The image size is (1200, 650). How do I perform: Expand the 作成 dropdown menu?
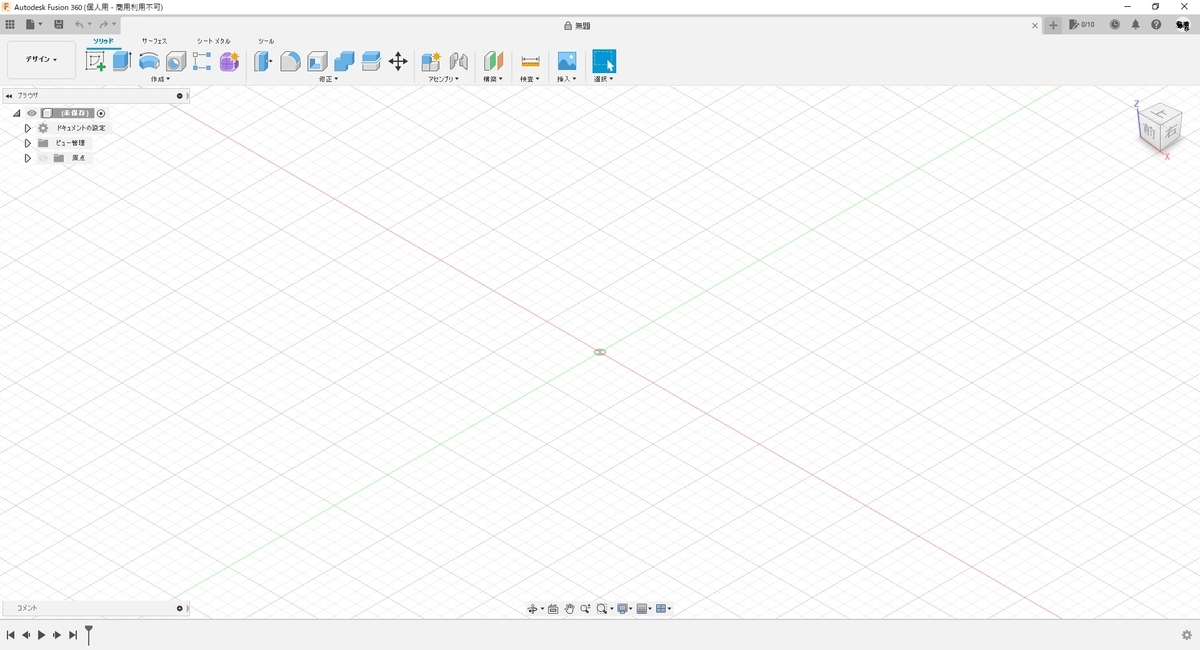click(160, 79)
